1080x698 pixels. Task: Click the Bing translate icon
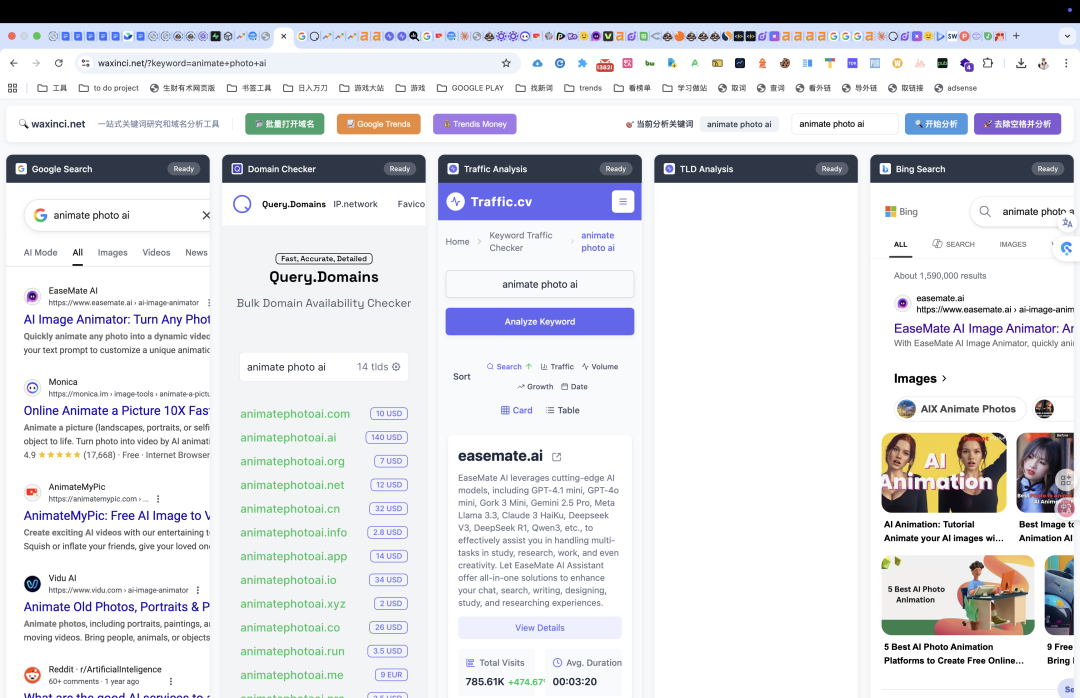[x=1067, y=223]
